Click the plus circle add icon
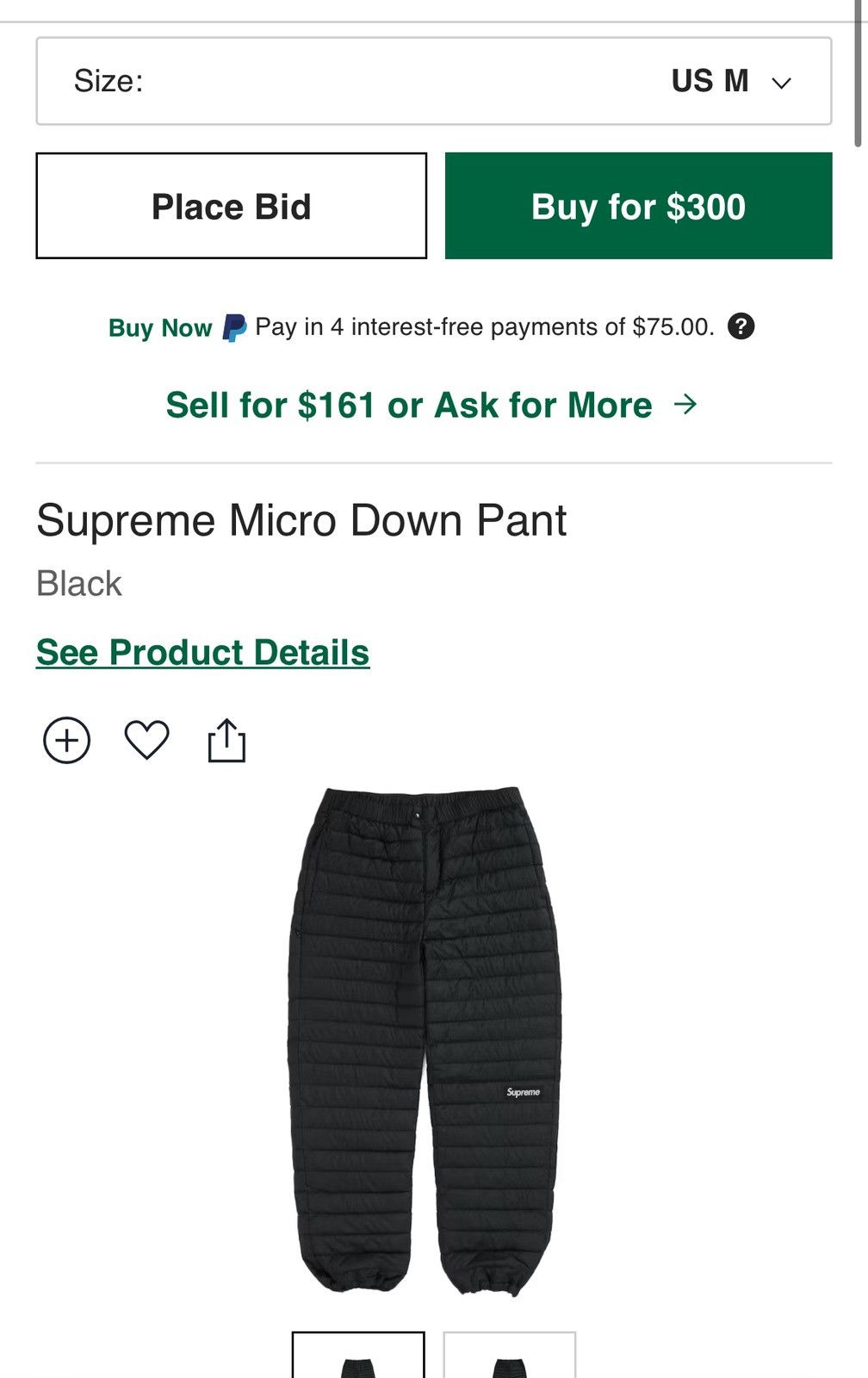The image size is (868, 1378). [x=67, y=741]
